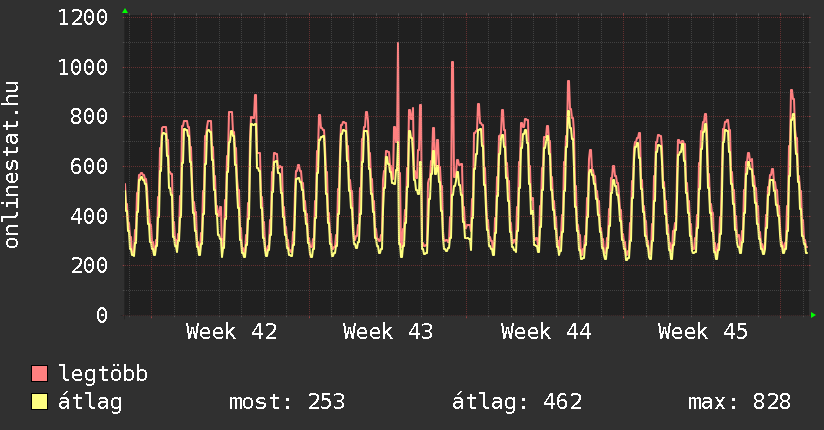Click the 'max: 828' statistic
The height and width of the screenshot is (430, 824).
(x=739, y=402)
